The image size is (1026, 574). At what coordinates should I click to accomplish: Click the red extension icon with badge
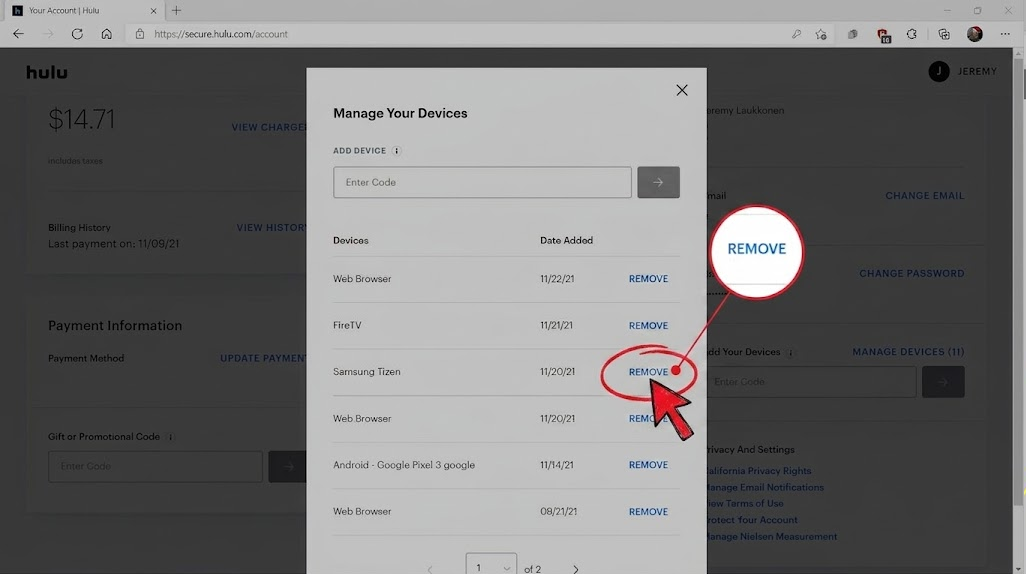[884, 35]
